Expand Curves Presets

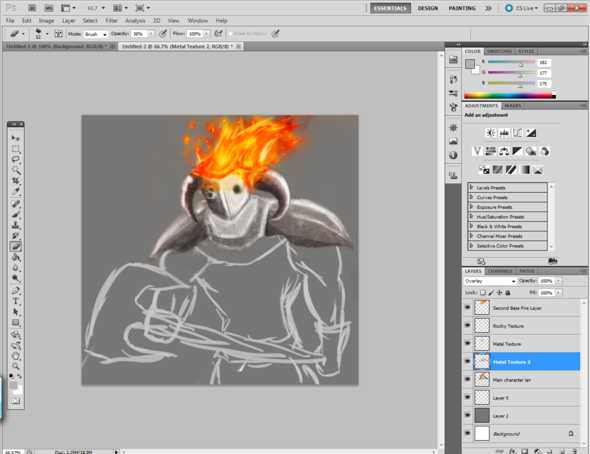[471, 197]
